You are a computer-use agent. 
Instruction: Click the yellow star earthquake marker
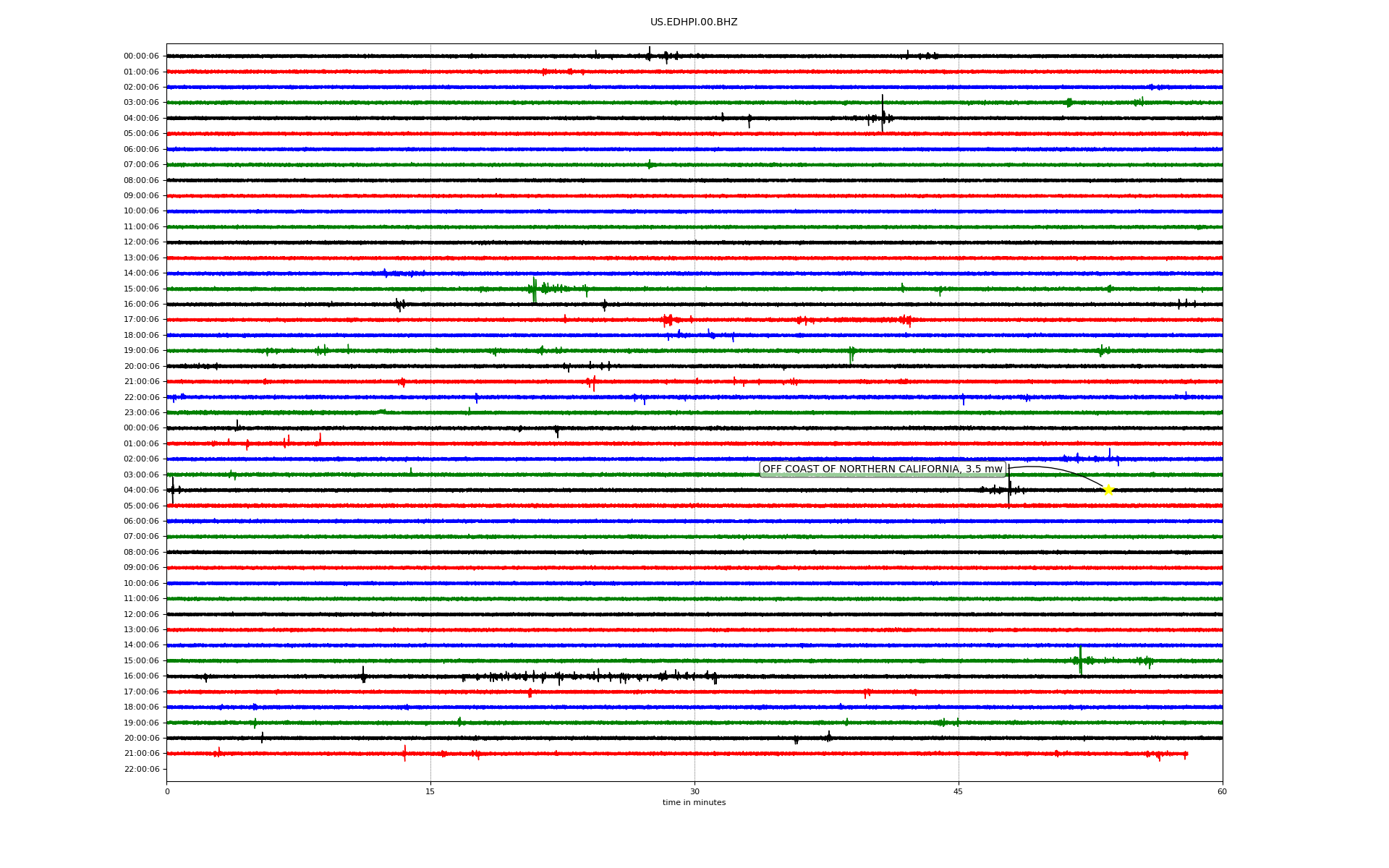tap(1108, 490)
